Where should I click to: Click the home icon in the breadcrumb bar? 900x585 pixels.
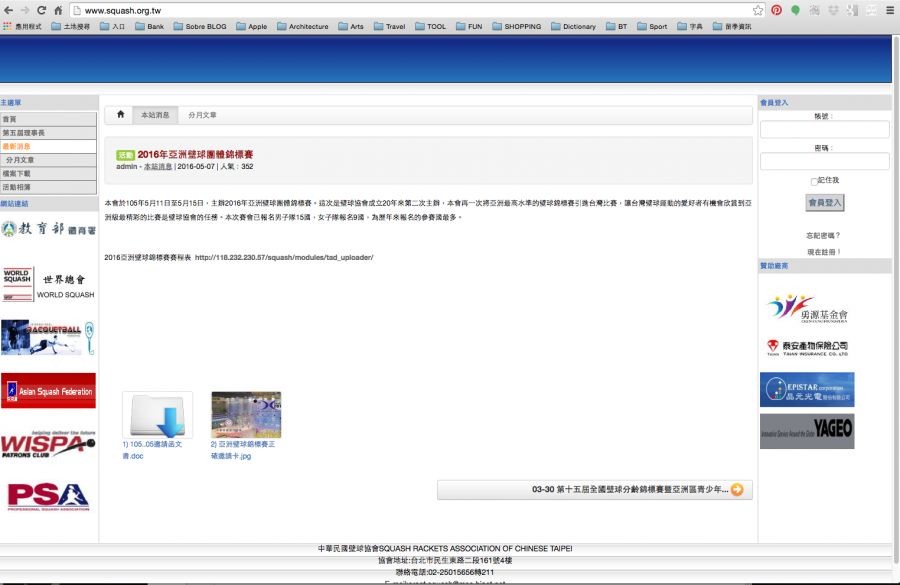[x=121, y=114]
